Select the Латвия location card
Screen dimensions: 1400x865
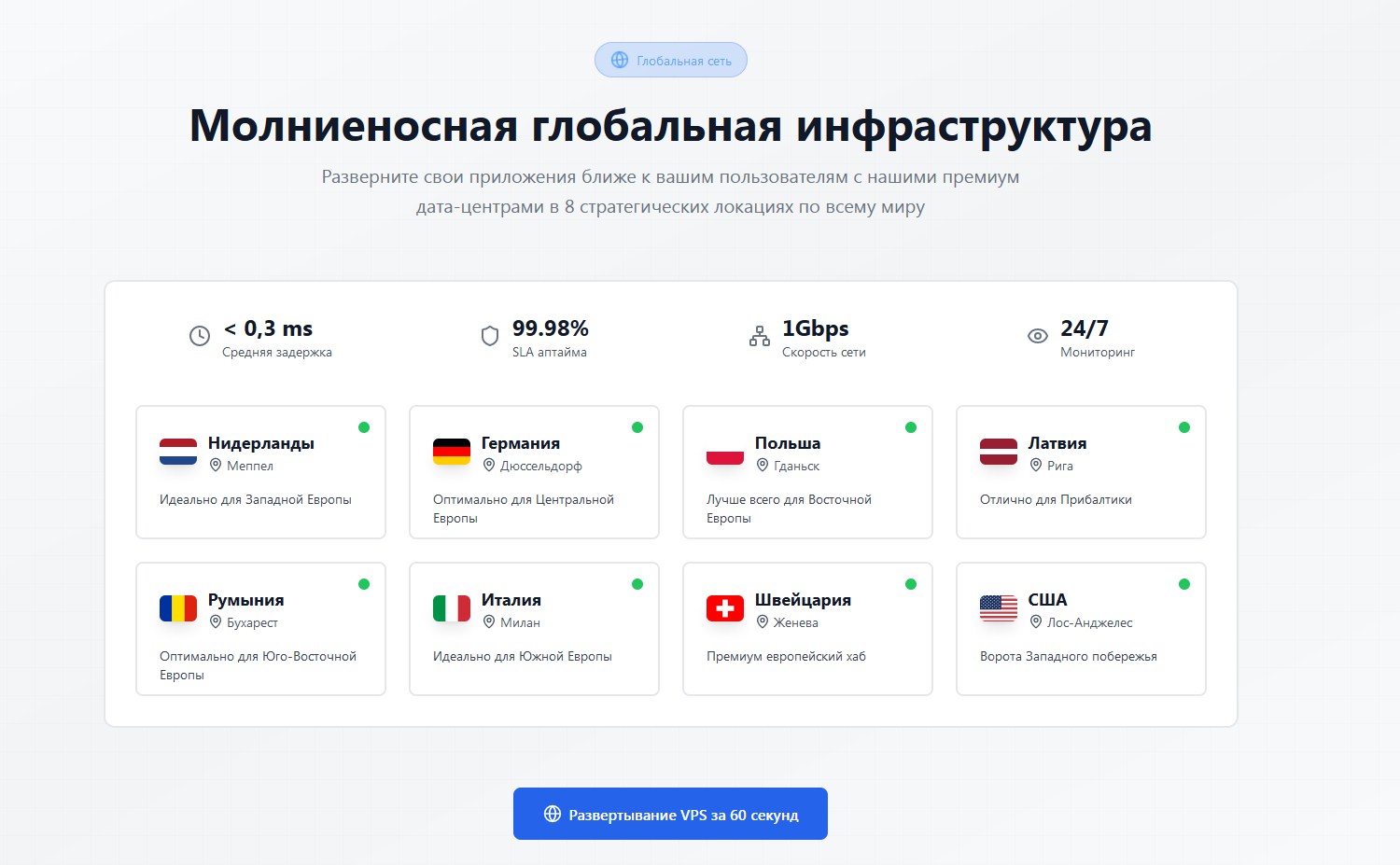[x=1081, y=472]
